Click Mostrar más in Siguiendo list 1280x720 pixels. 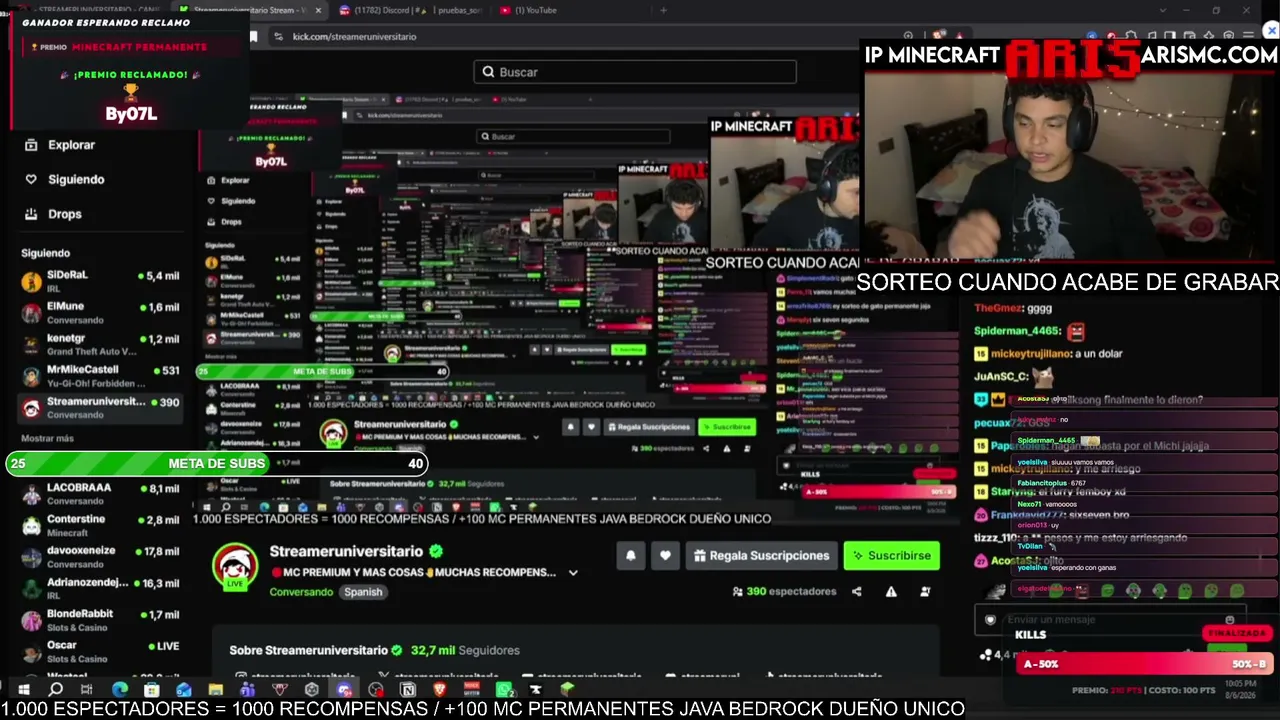tap(47, 438)
